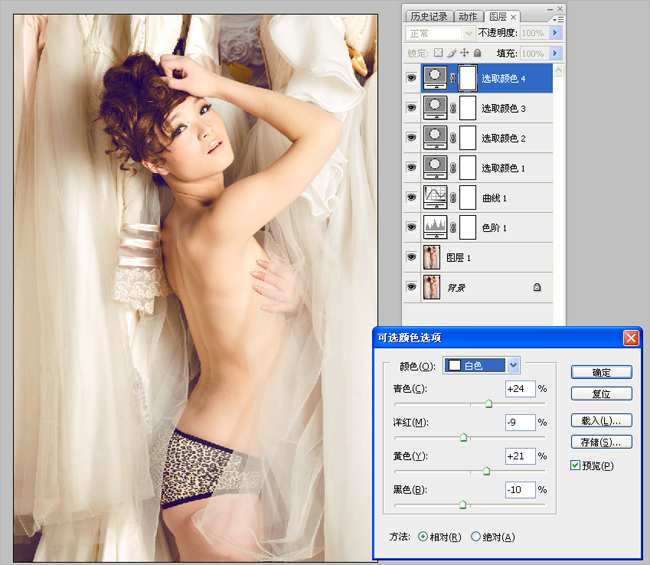Image resolution: width=650 pixels, height=565 pixels.
Task: Click the mask link icon on 选取颜色 1
Action: (453, 167)
